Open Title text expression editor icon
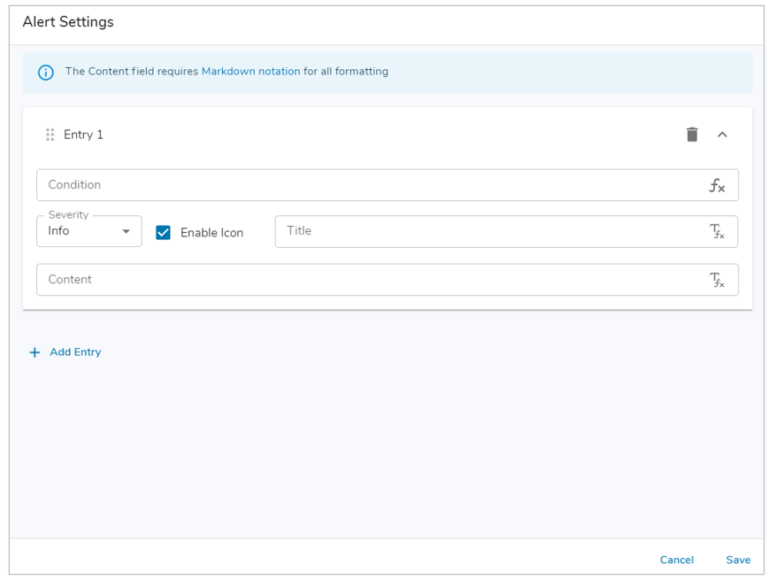The height and width of the screenshot is (580, 768). point(717,231)
